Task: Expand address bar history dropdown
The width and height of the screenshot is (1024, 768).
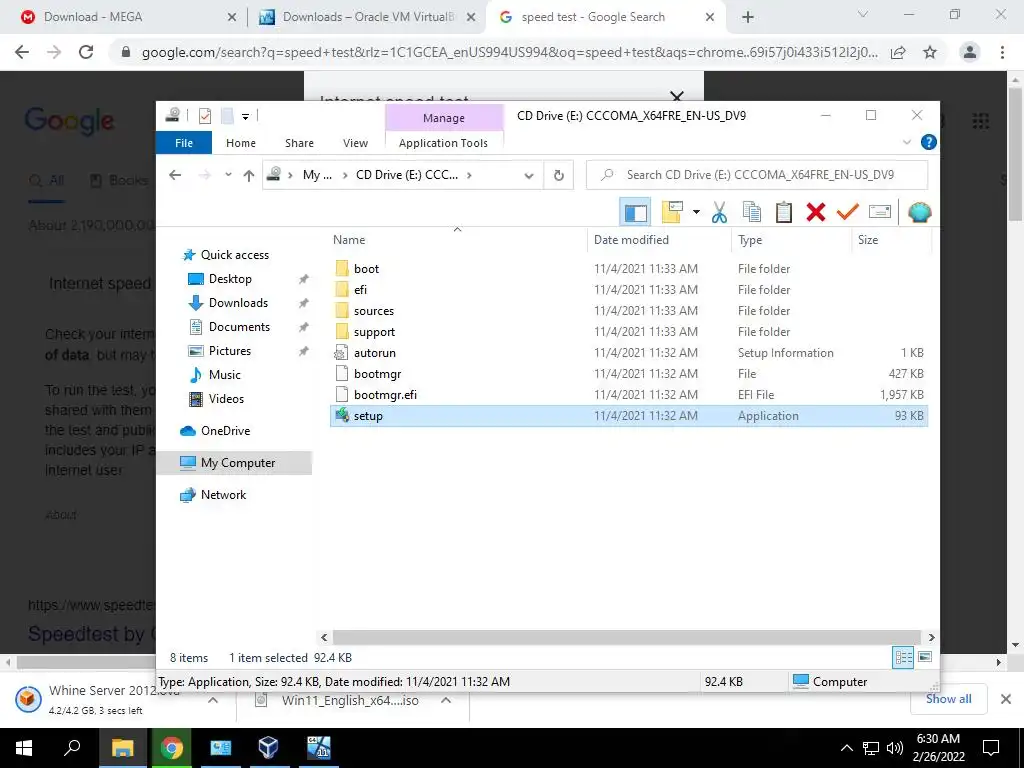Action: click(529, 175)
